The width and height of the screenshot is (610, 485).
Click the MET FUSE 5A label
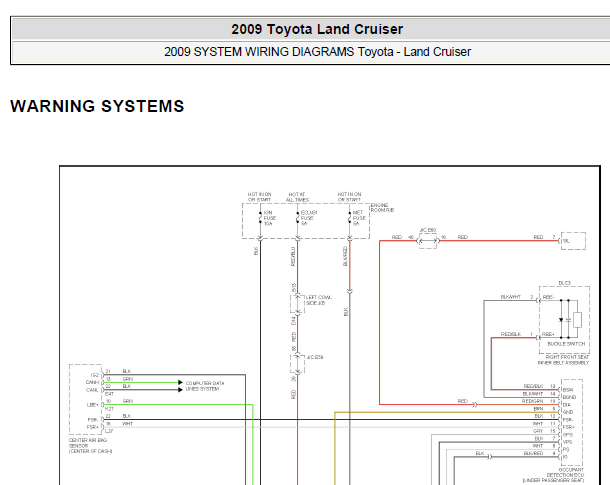[358, 218]
